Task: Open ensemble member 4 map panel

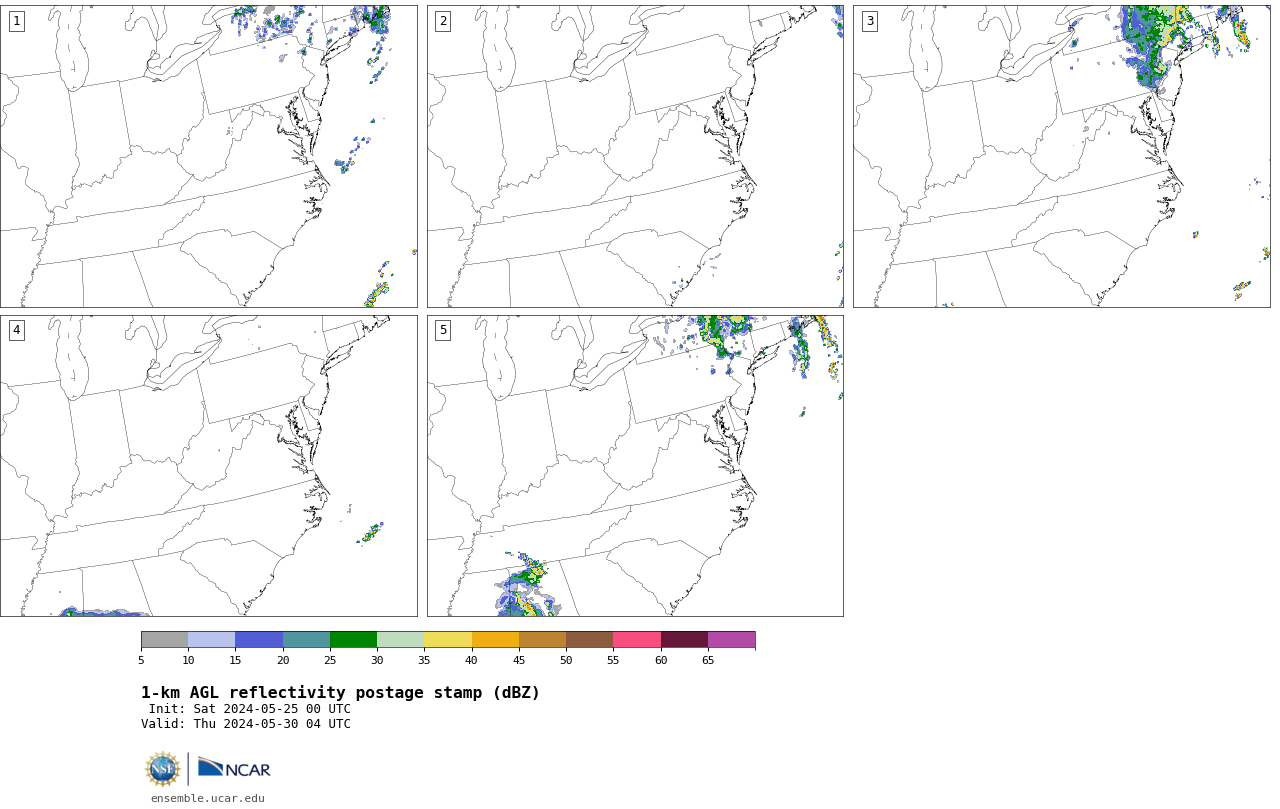Action: tap(208, 466)
